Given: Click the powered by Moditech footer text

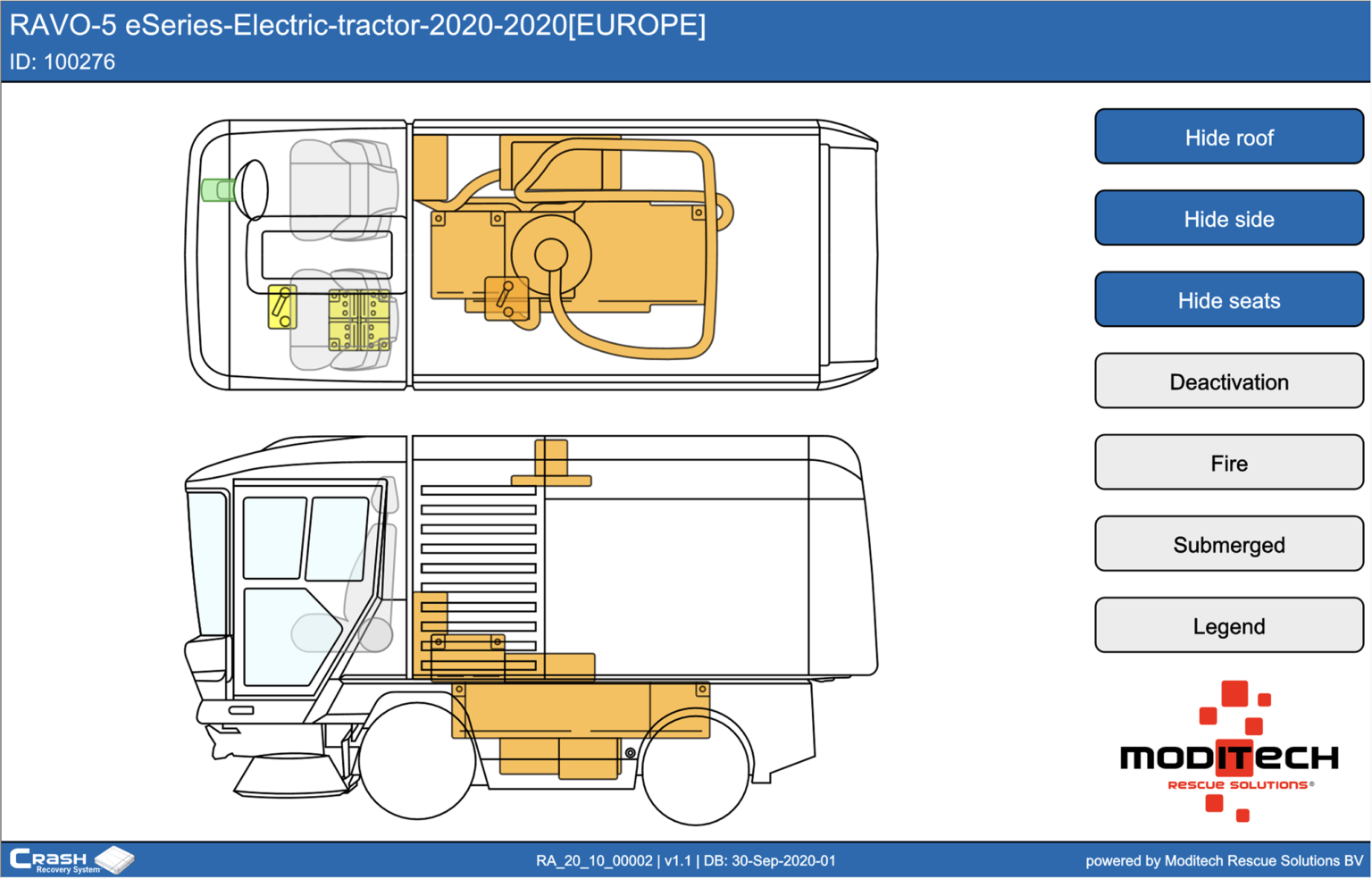Looking at the screenshot, I should [x=1224, y=861].
